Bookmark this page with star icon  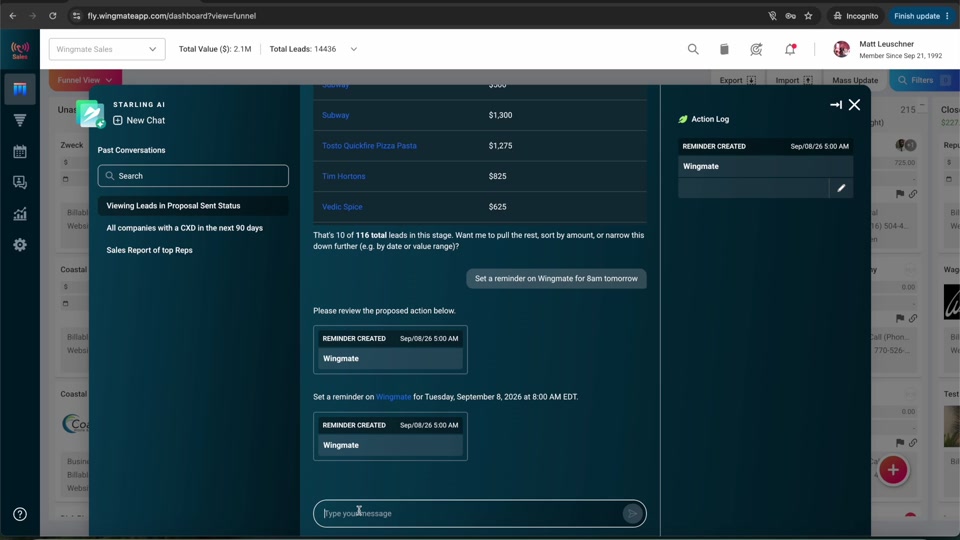[808, 16]
